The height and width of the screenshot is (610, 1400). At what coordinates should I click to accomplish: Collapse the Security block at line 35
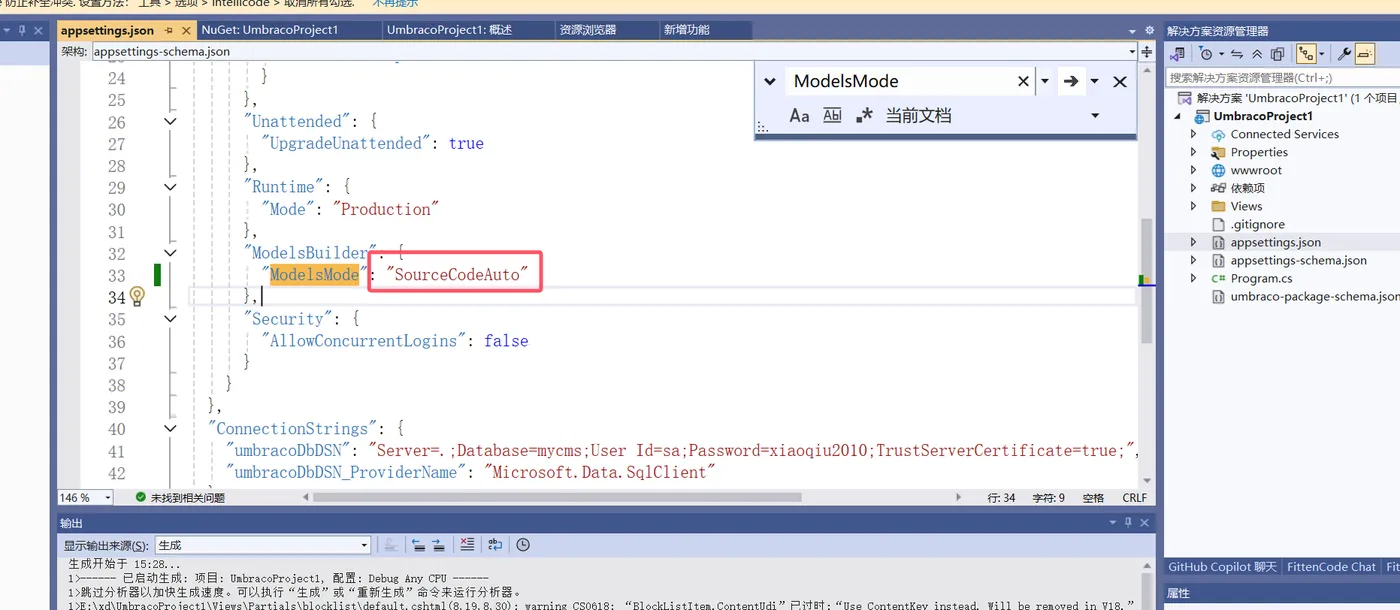(x=170, y=319)
